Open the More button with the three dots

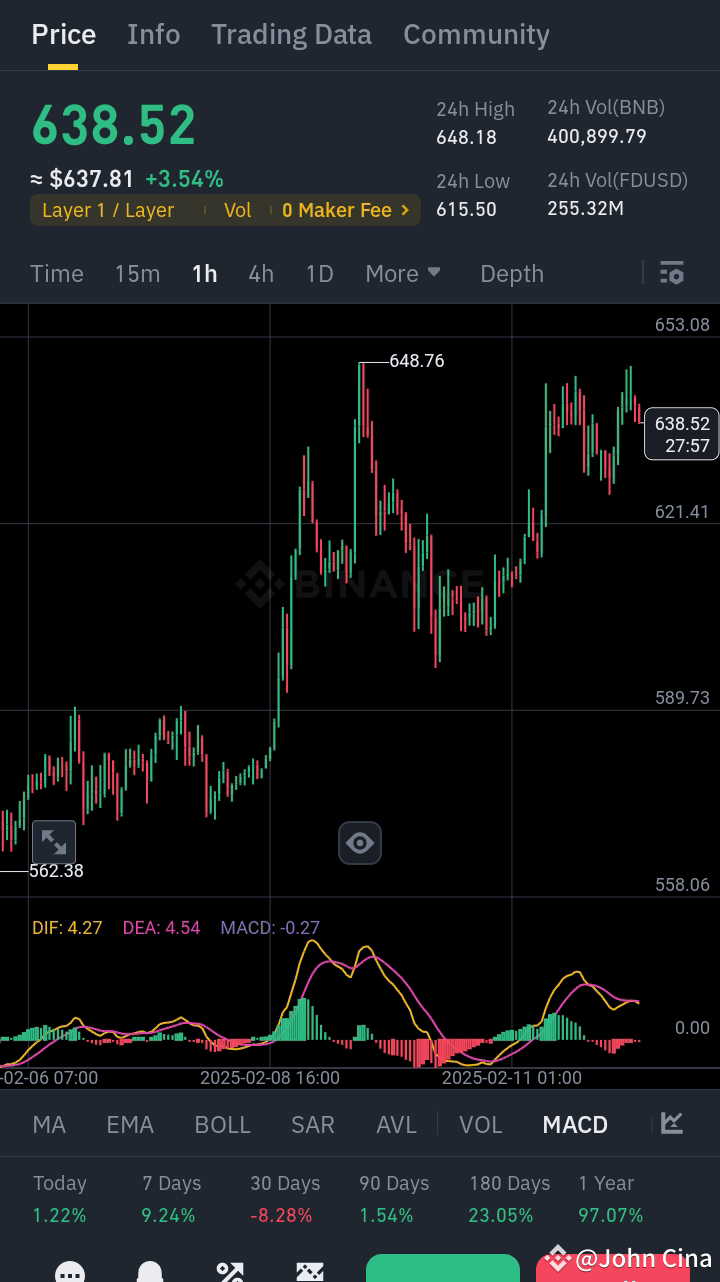(70, 1272)
